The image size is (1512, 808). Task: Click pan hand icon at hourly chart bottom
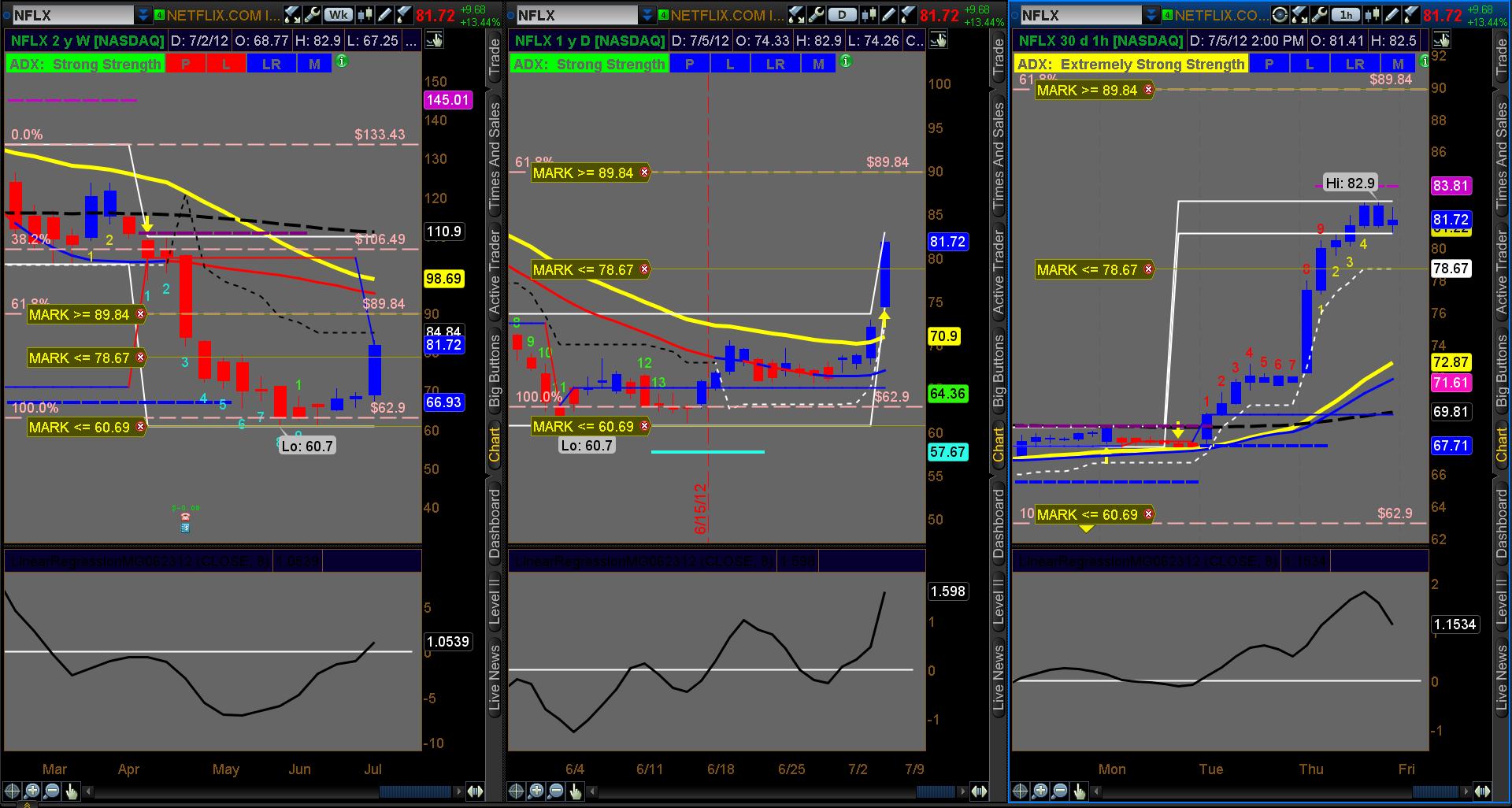click(x=1079, y=791)
